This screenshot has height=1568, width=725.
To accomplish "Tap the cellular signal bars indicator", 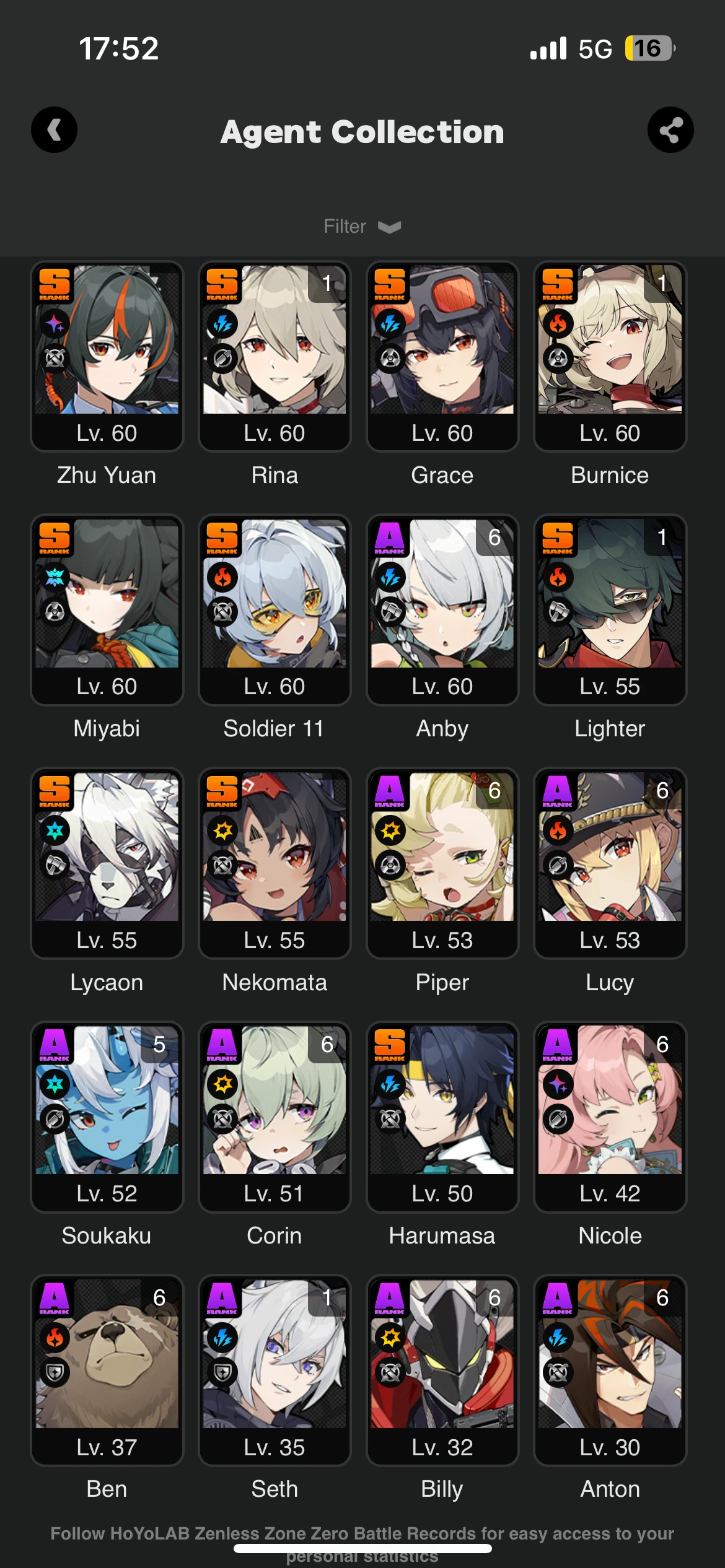I will [x=548, y=48].
